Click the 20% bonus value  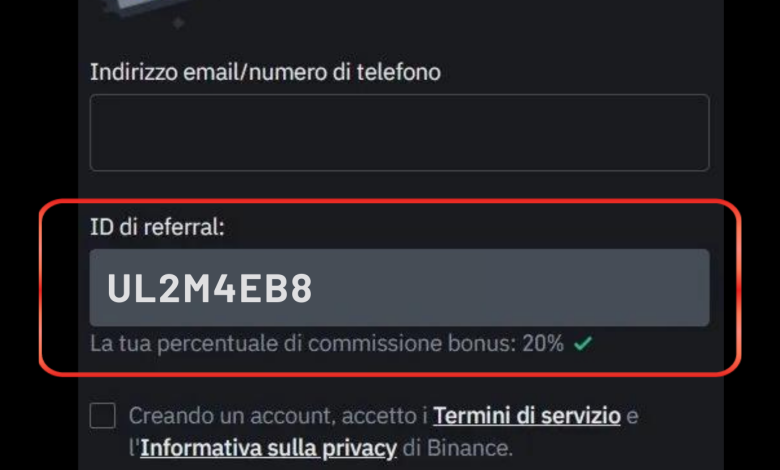543,343
